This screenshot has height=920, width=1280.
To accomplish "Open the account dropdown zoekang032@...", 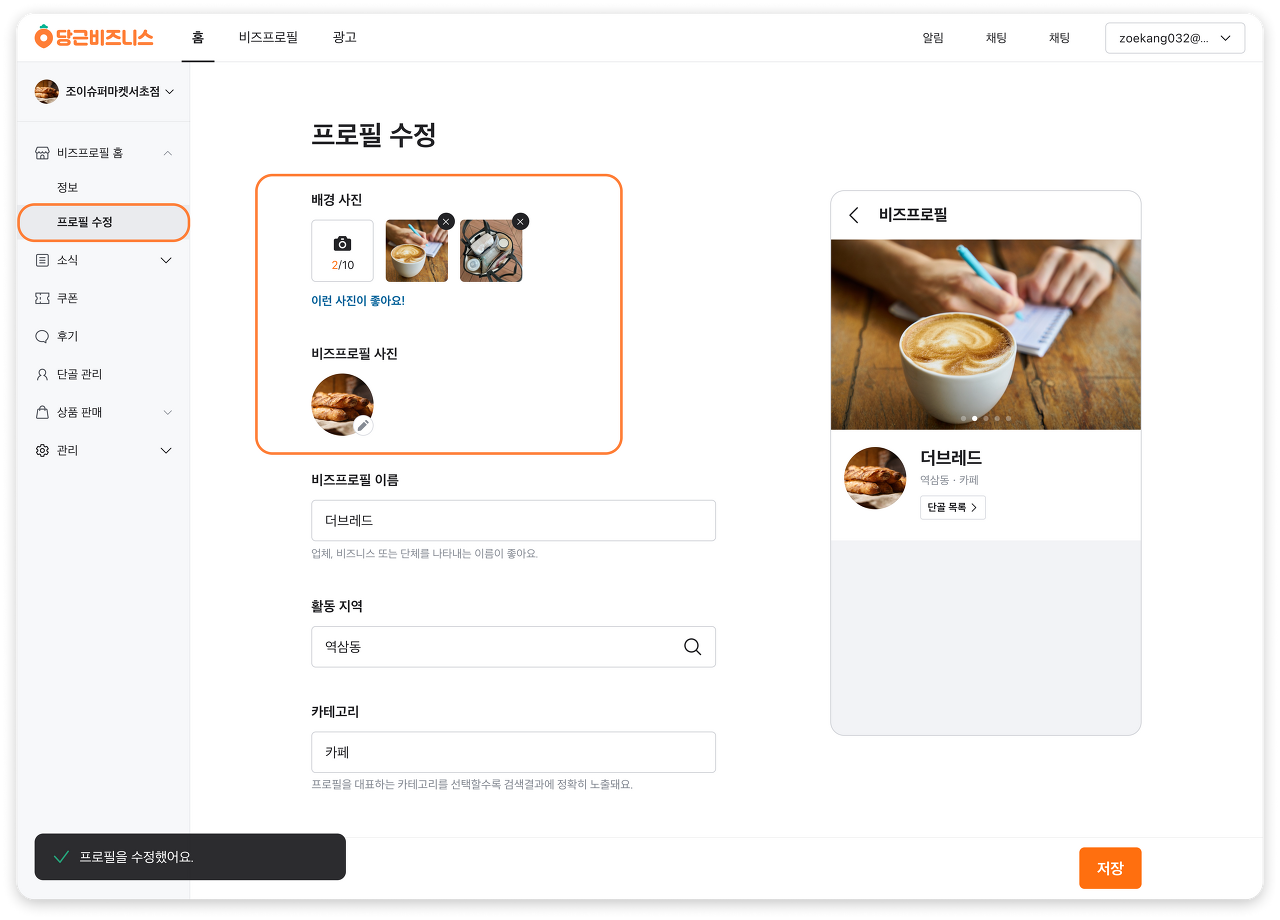I will [1175, 38].
